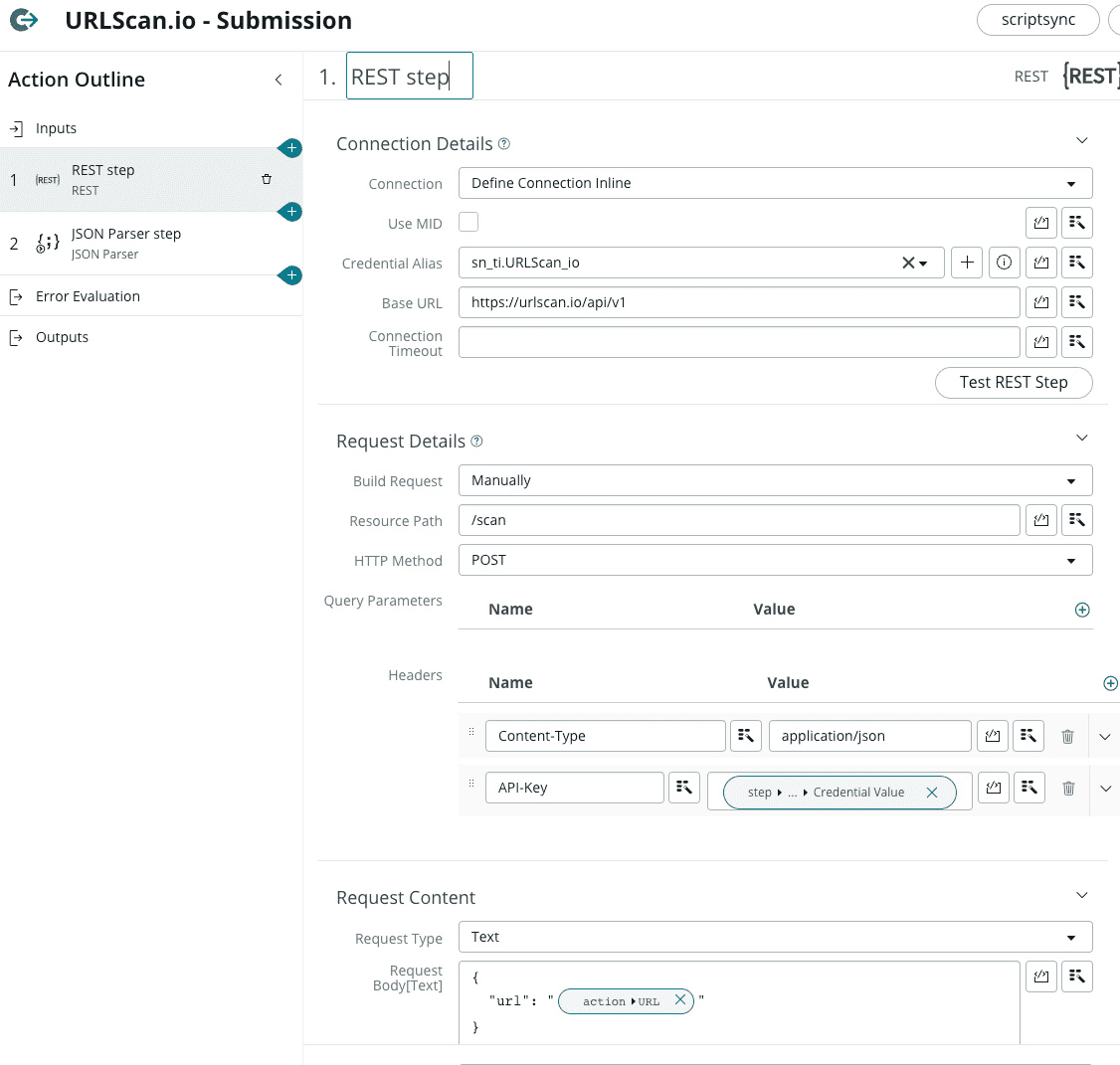Collapse the Request Content section
The image size is (1120, 1065).
click(1082, 895)
